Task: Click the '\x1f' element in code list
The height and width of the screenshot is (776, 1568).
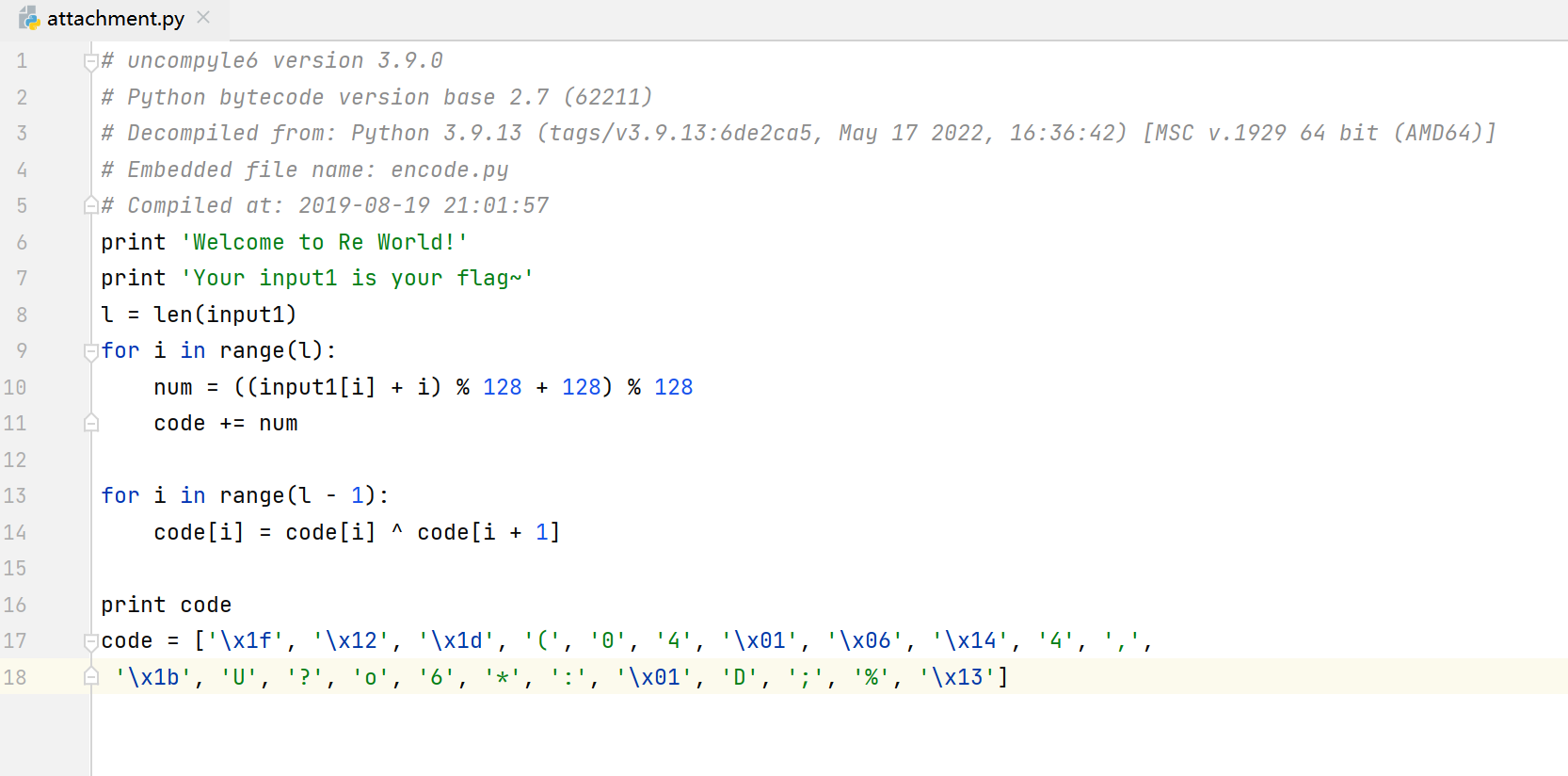Action: coord(246,640)
